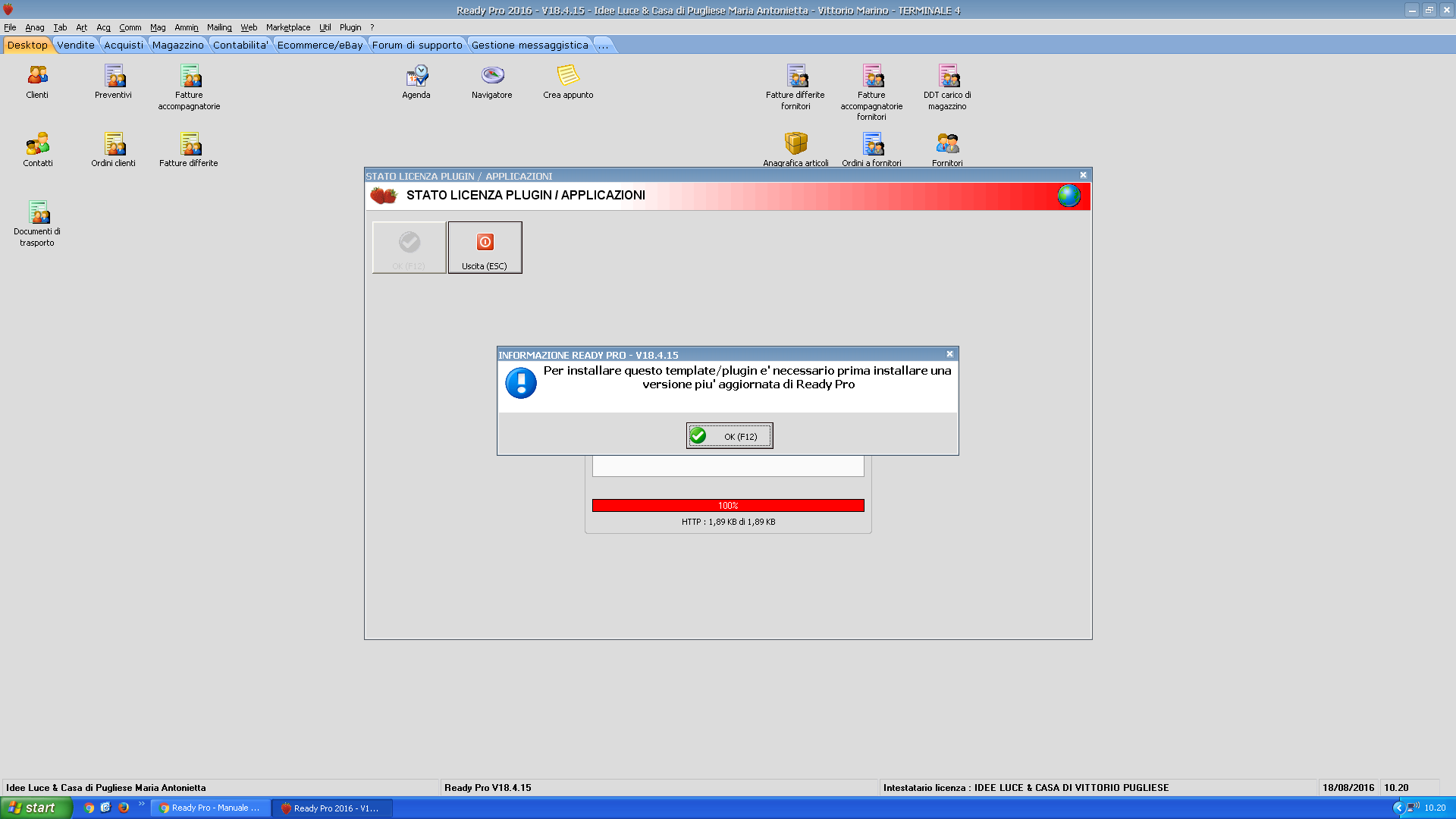Click the Internet Explorer quick launch icon

pyautogui.click(x=105, y=808)
